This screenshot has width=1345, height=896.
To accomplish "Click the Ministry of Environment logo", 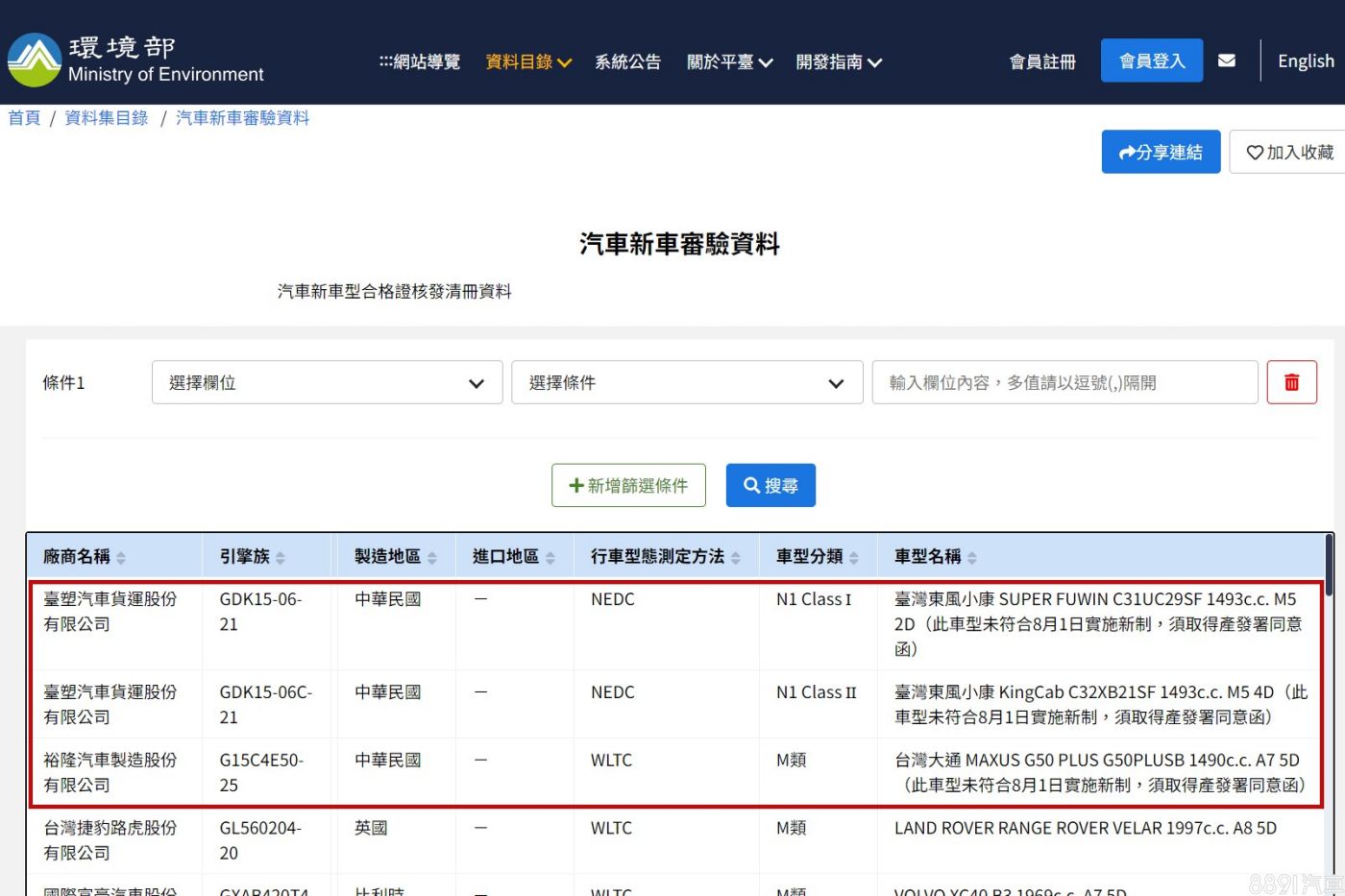I will coord(134,60).
